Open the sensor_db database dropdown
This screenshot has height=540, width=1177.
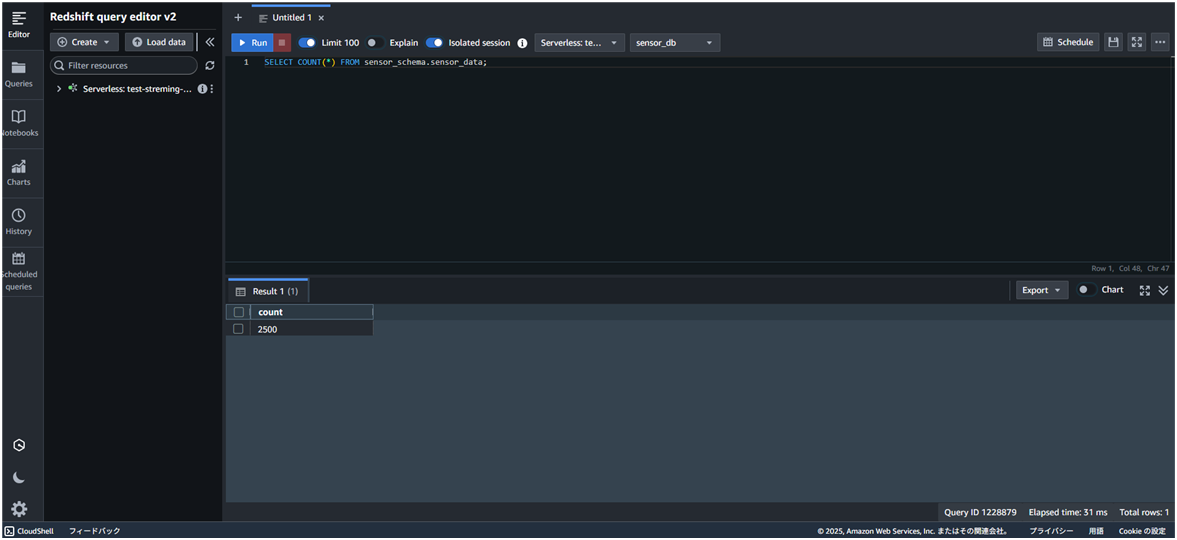[x=675, y=43]
